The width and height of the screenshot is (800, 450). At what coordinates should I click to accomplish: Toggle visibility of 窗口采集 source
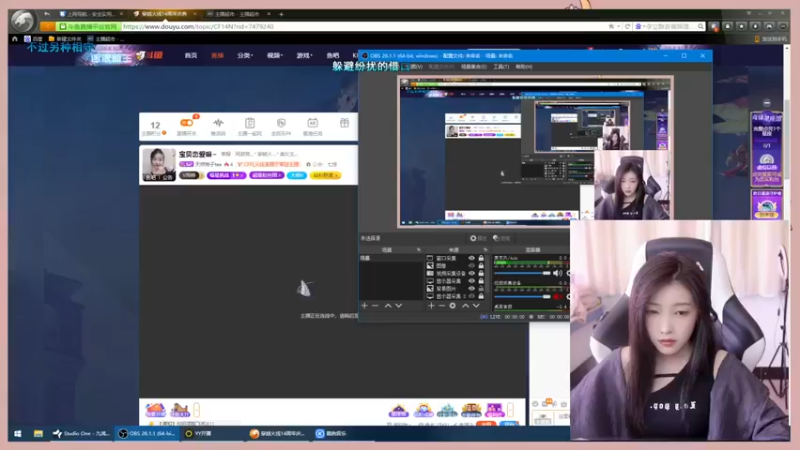pos(471,258)
